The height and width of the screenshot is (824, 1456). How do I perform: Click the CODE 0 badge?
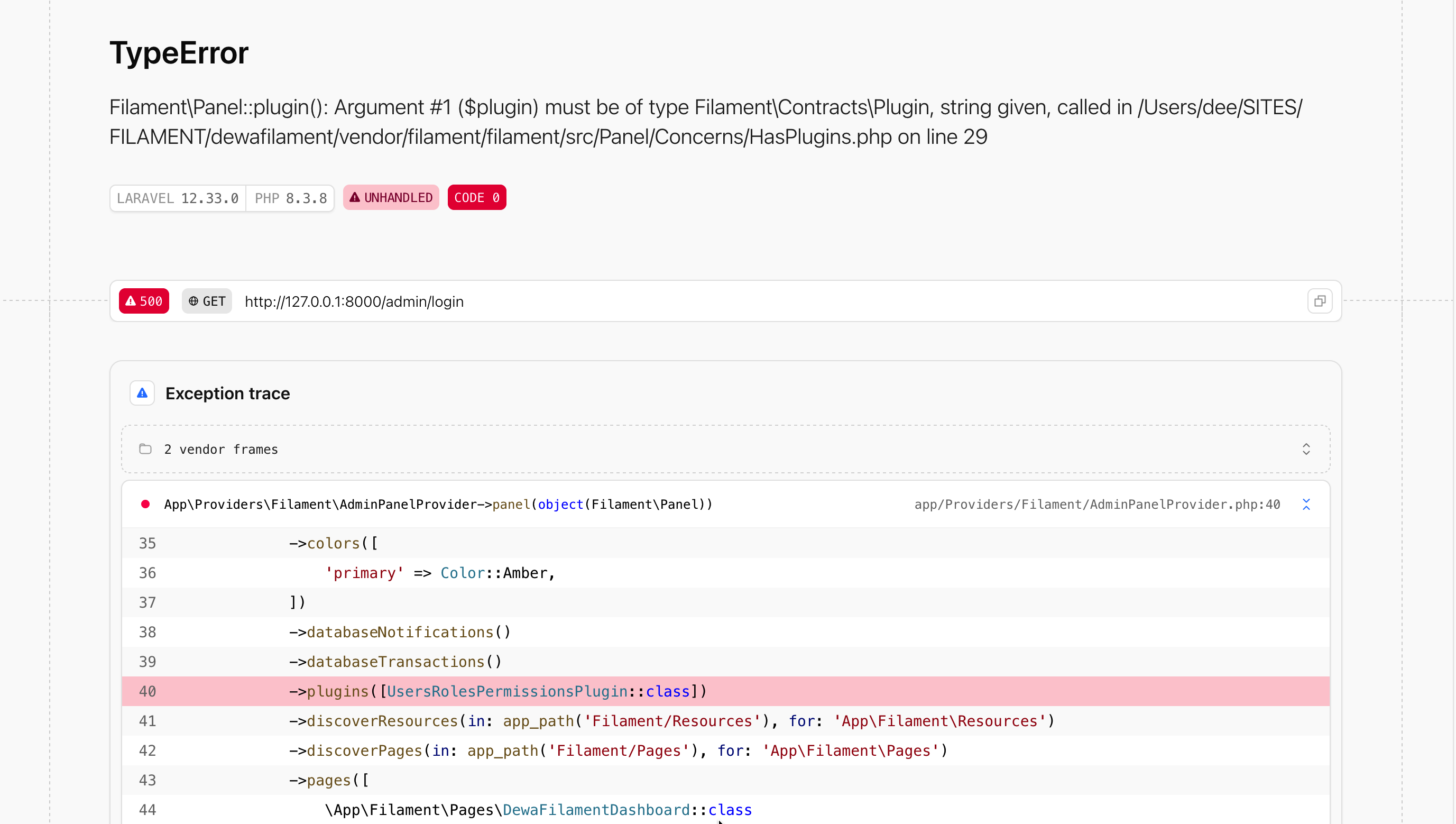point(476,197)
